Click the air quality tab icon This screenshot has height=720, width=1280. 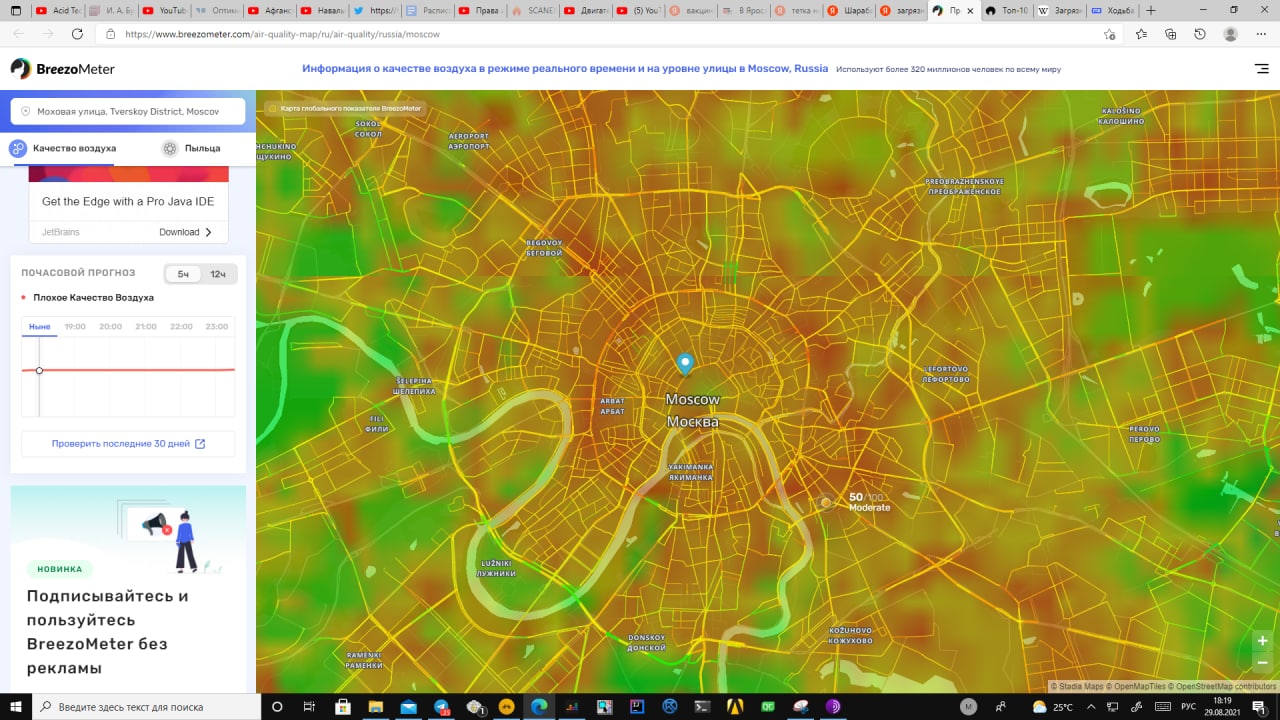point(18,148)
